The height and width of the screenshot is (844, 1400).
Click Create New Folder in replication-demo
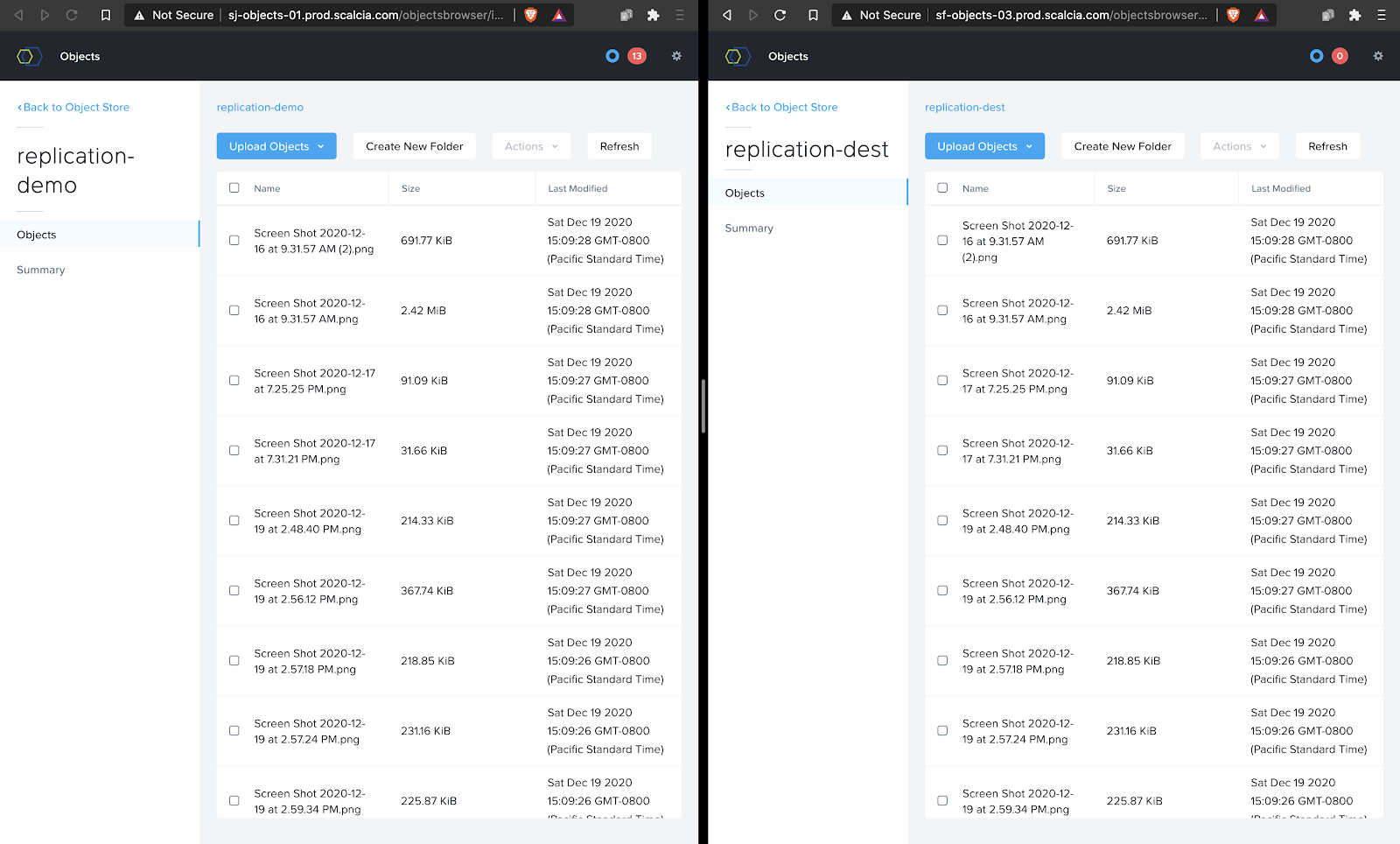[415, 146]
